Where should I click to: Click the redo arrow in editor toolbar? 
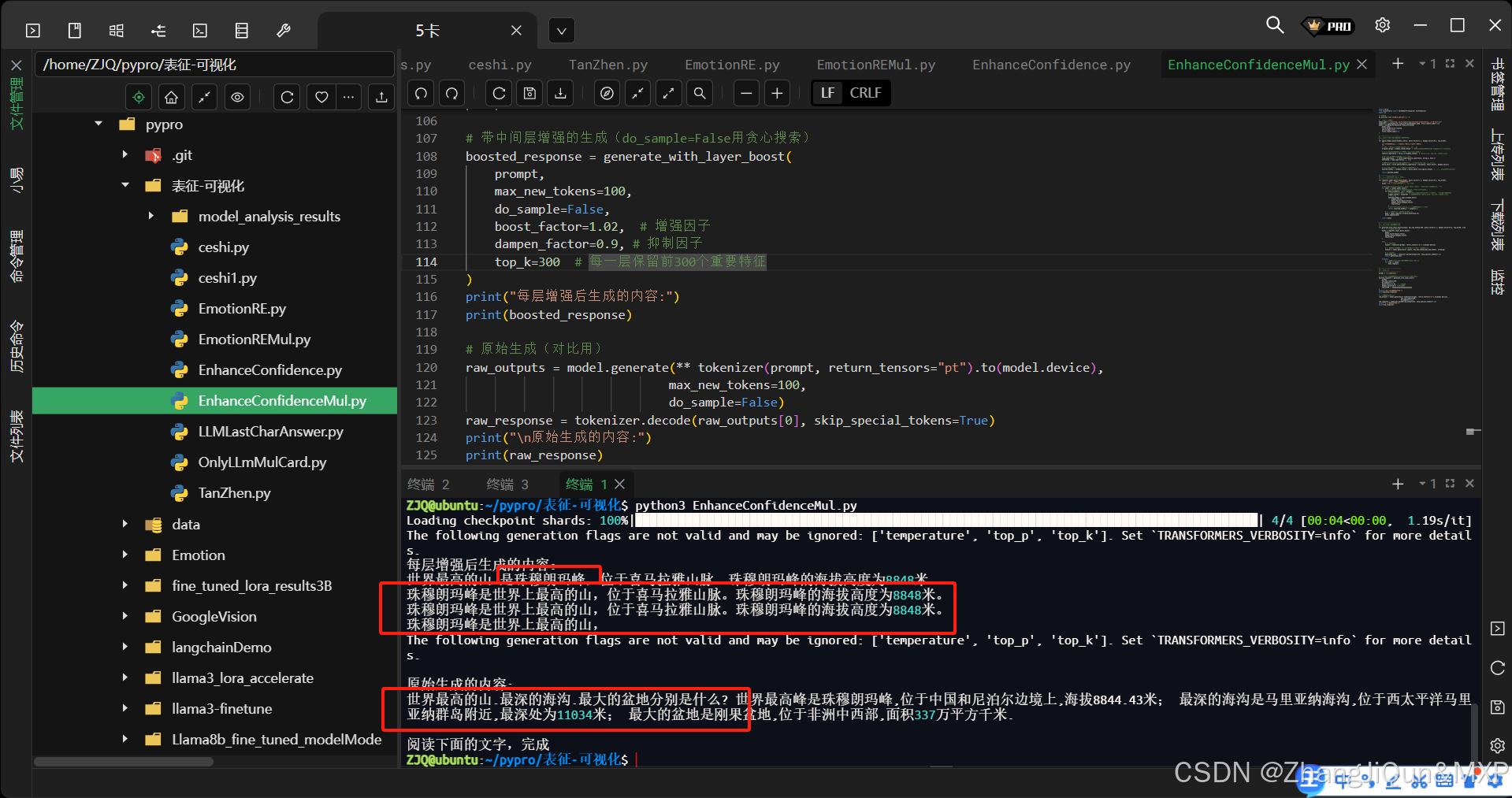[x=452, y=93]
